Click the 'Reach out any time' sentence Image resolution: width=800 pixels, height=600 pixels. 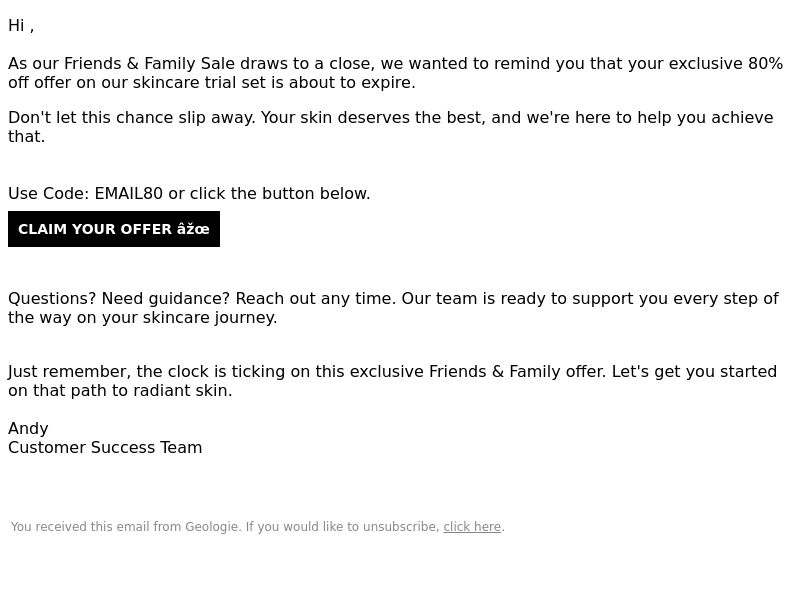click(x=316, y=298)
